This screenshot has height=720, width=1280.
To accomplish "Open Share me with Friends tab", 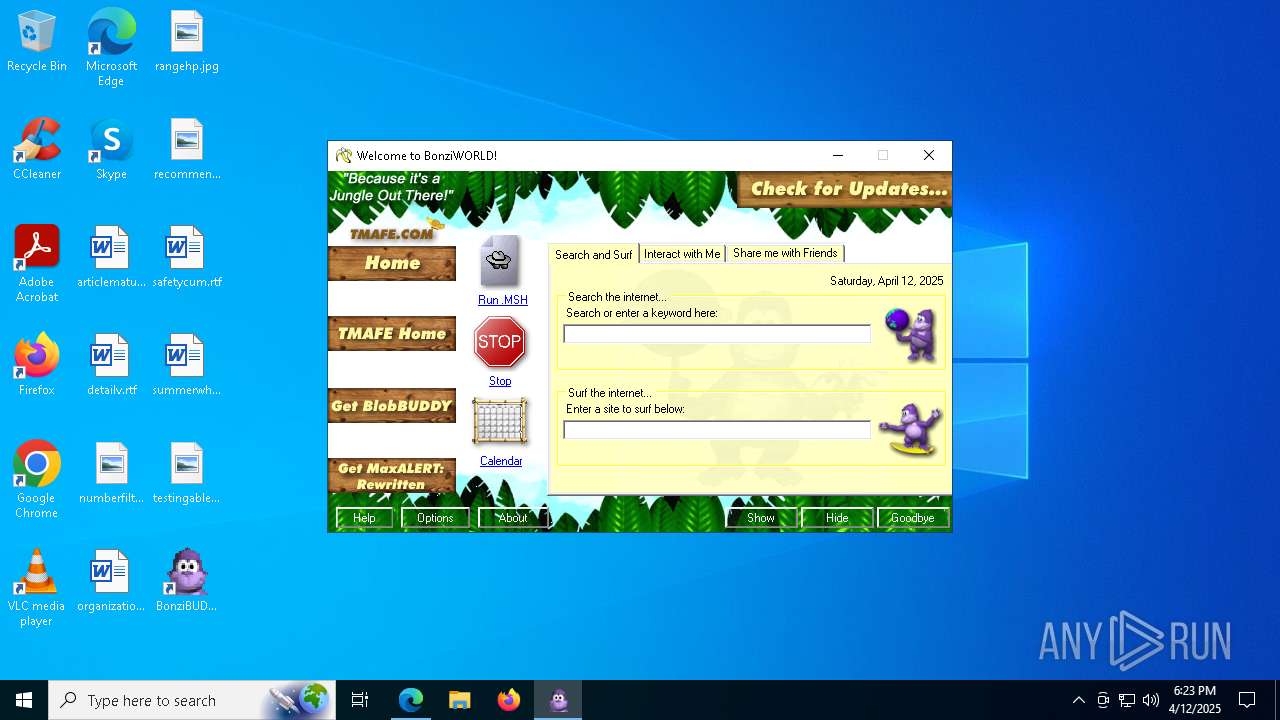I will coord(785,253).
